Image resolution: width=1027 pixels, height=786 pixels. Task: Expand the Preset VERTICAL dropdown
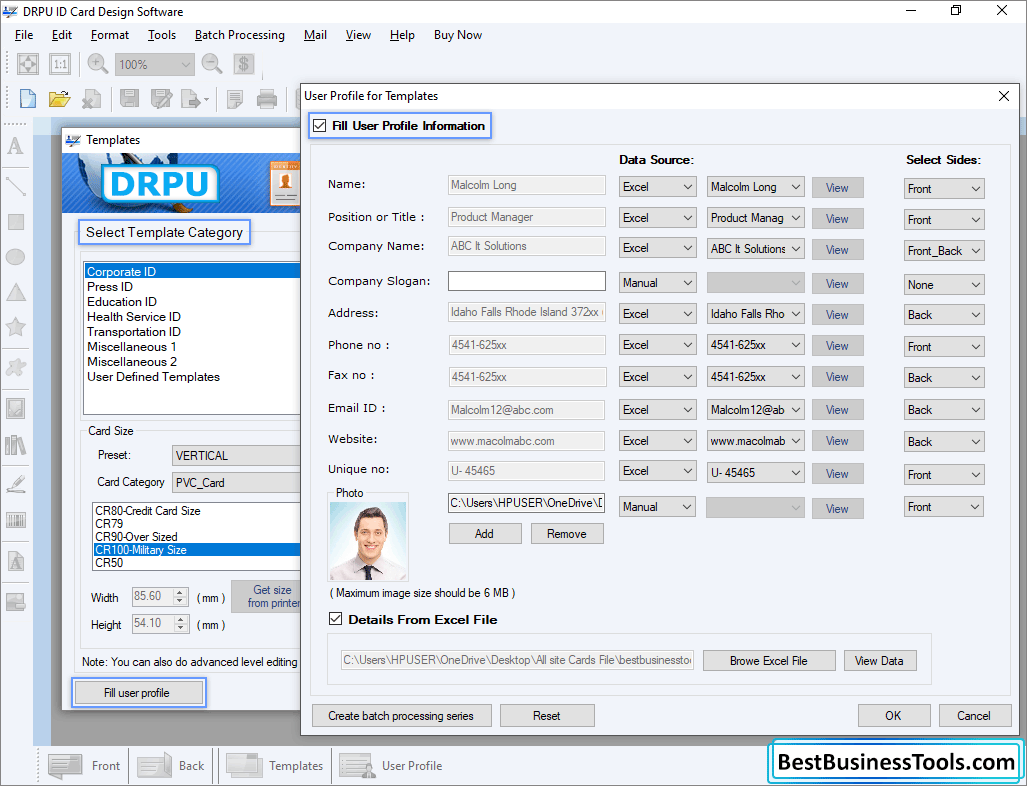point(236,455)
